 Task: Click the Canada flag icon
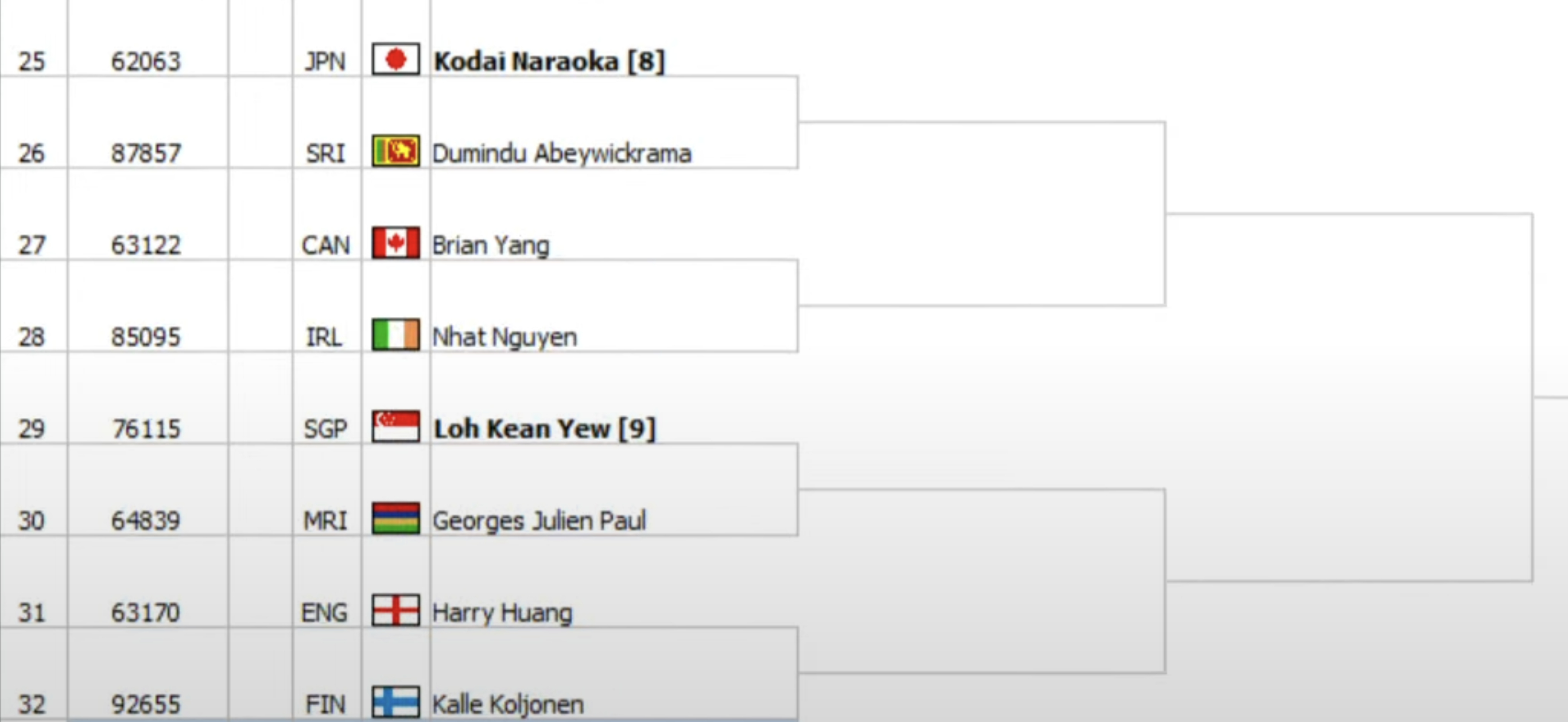tap(395, 243)
